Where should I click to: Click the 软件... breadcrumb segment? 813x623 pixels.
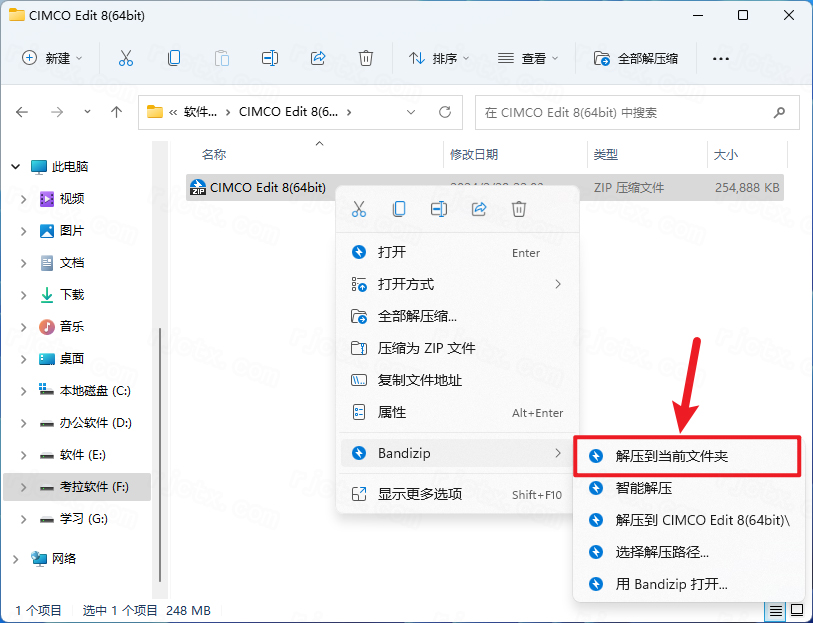(200, 112)
